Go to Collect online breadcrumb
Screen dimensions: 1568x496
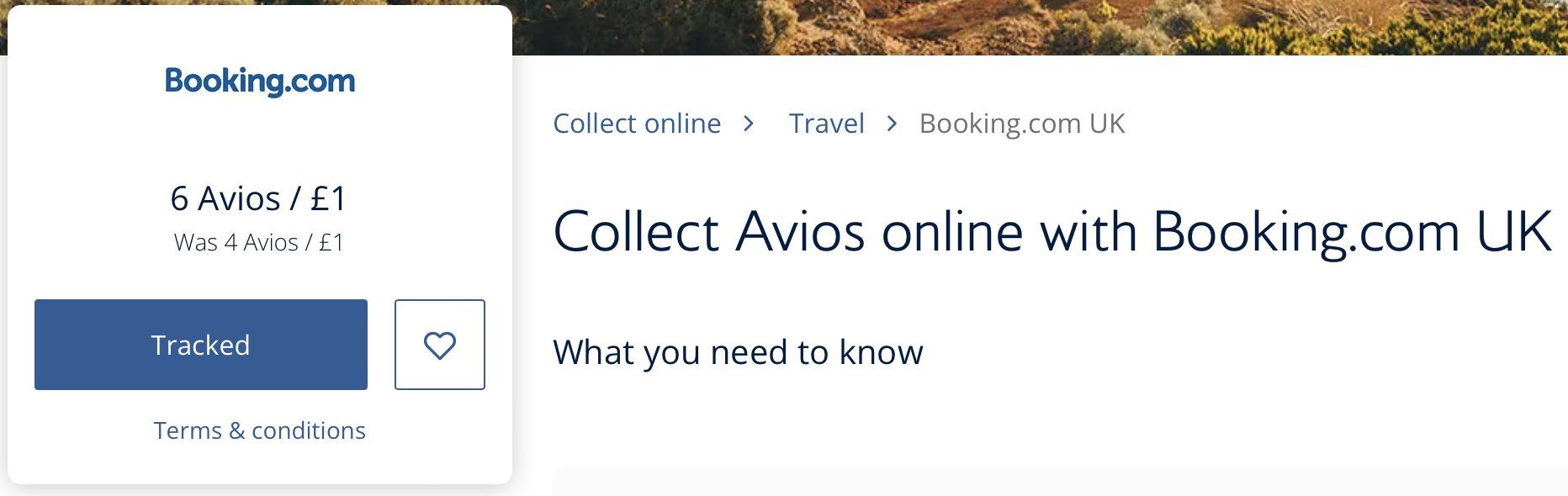pyautogui.click(x=637, y=124)
